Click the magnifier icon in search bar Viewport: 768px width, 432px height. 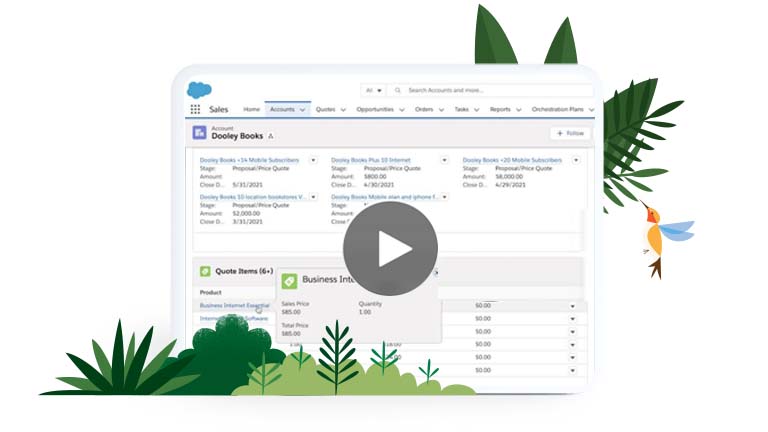398,91
